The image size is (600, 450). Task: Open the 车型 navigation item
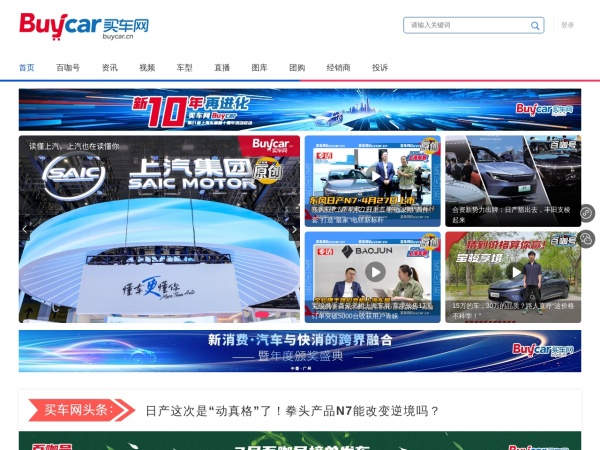pyautogui.click(x=184, y=68)
